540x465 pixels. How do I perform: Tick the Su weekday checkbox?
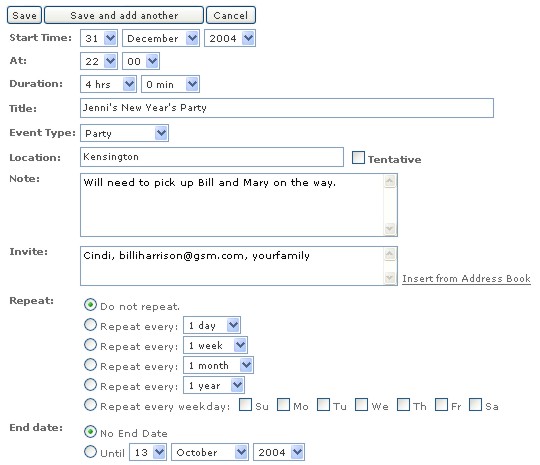click(x=245, y=405)
